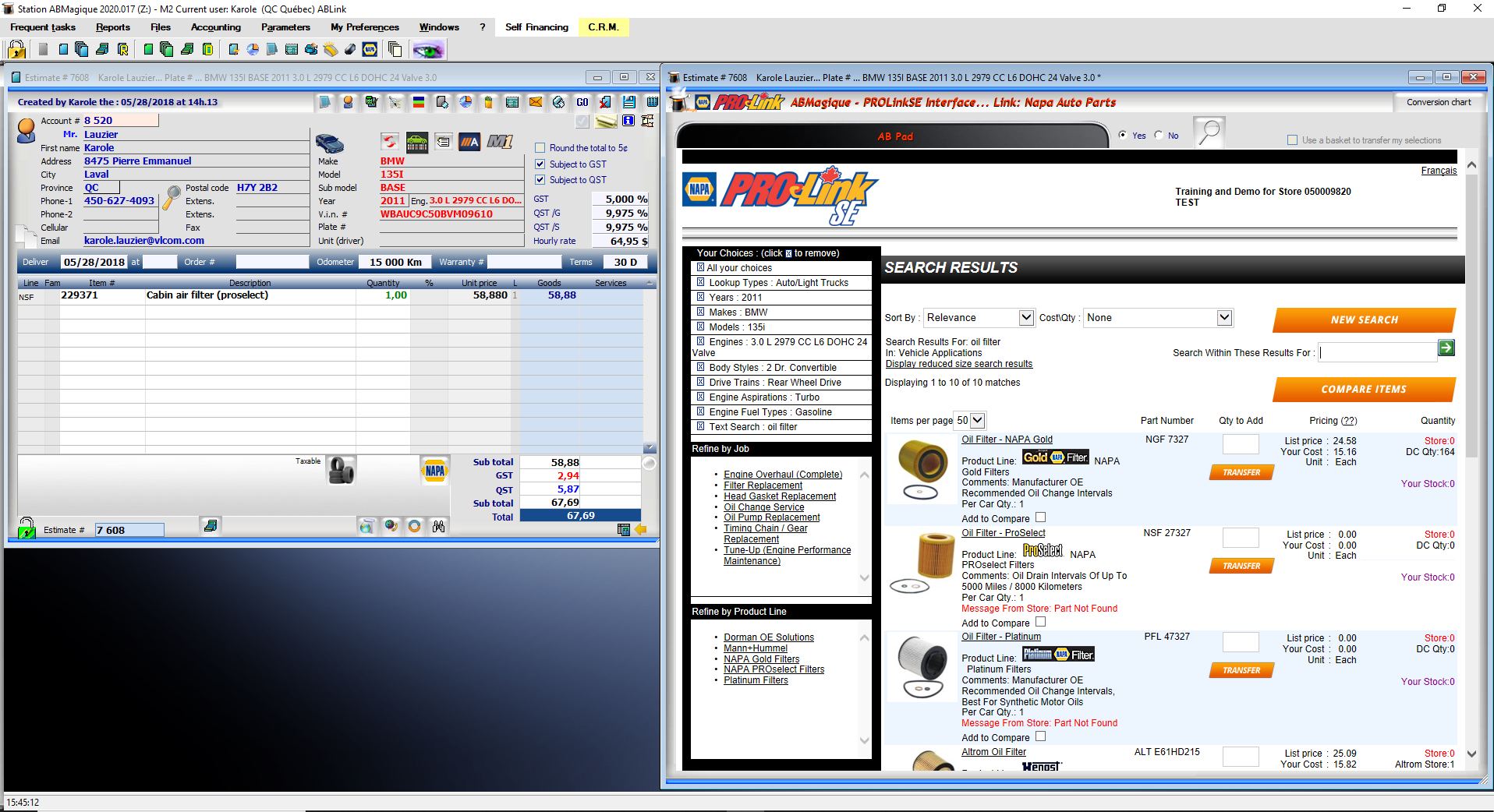Click the padlock security icon
The image size is (1494, 812).
point(16,49)
